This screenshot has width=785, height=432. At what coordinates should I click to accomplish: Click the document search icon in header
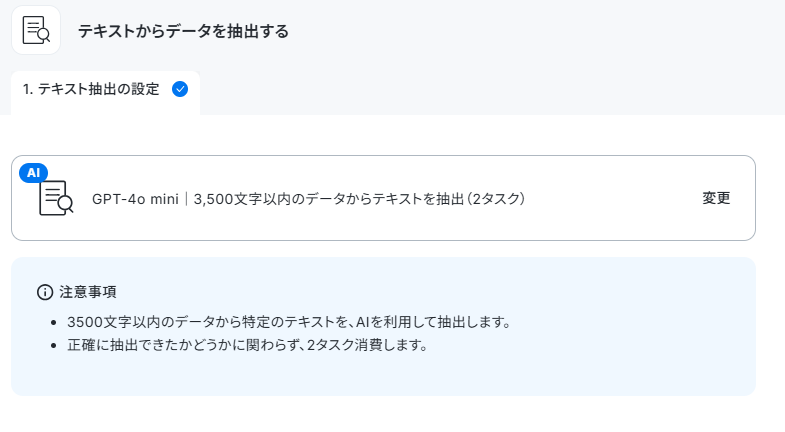(x=36, y=30)
